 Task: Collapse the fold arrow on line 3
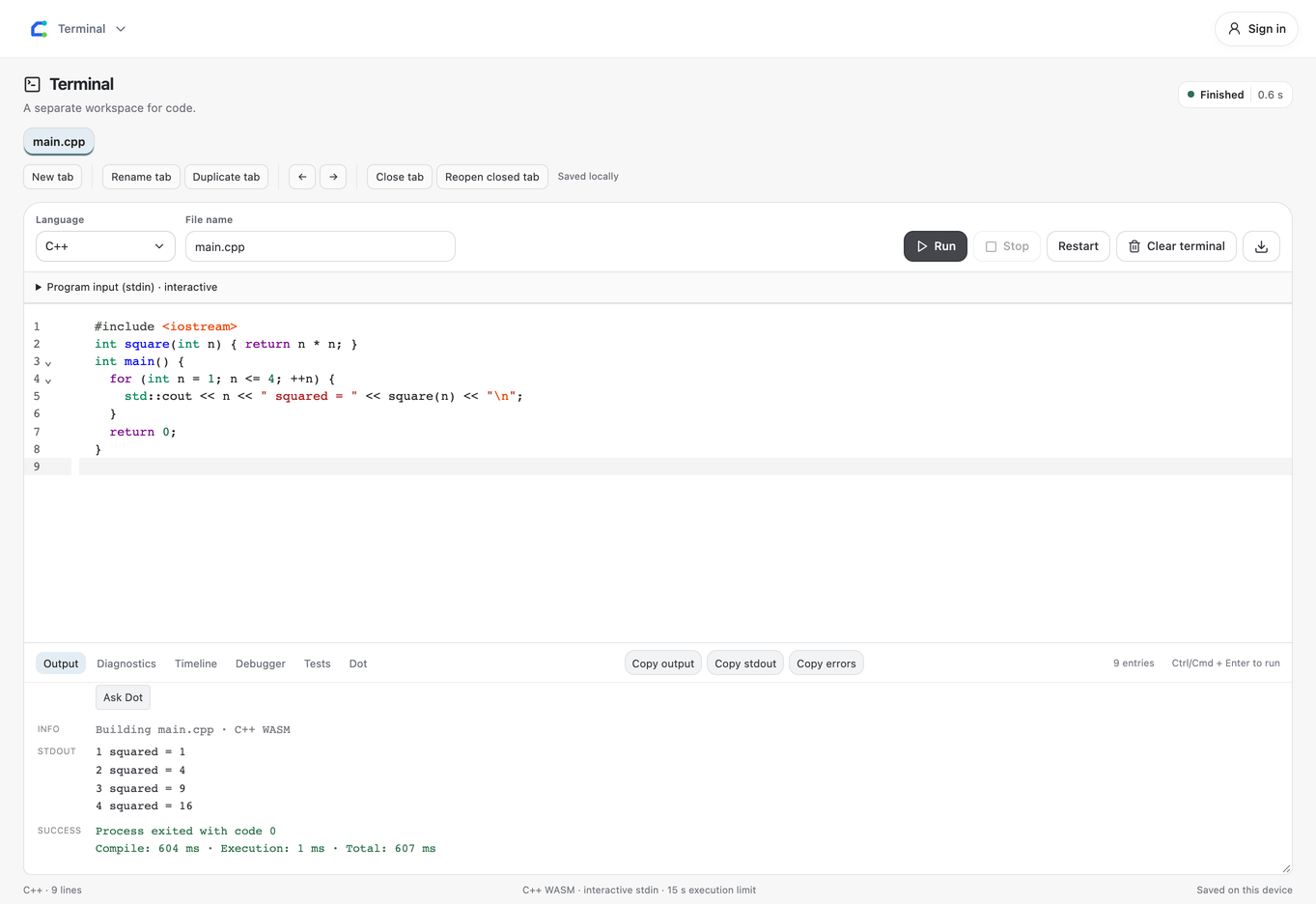click(x=48, y=363)
